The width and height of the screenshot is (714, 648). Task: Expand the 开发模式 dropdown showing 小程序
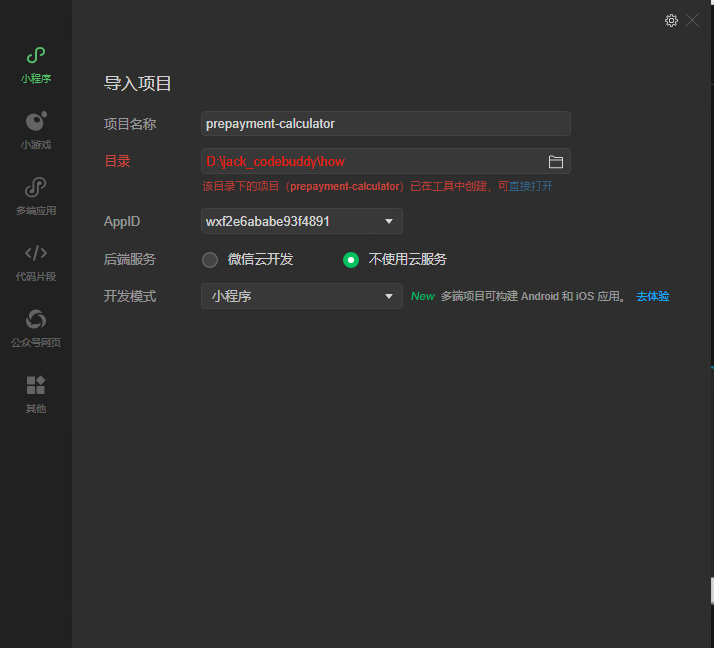(x=301, y=296)
